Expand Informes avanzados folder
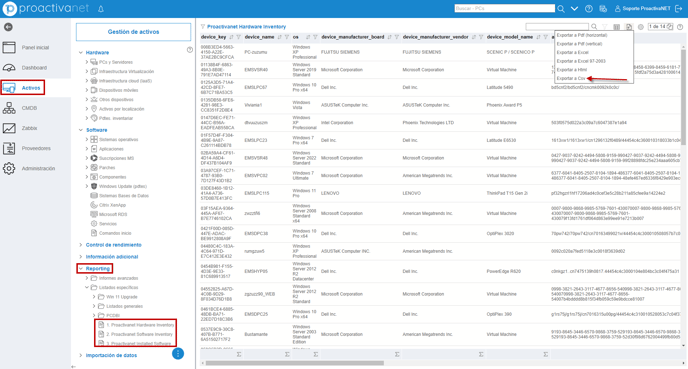The image size is (688, 369). [x=87, y=278]
